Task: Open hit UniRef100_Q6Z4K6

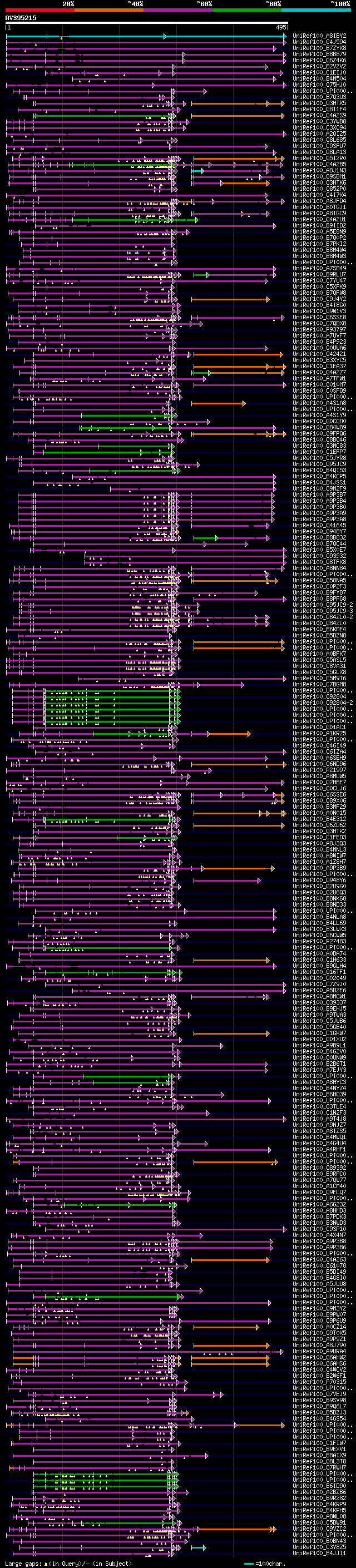Action: coord(319,60)
